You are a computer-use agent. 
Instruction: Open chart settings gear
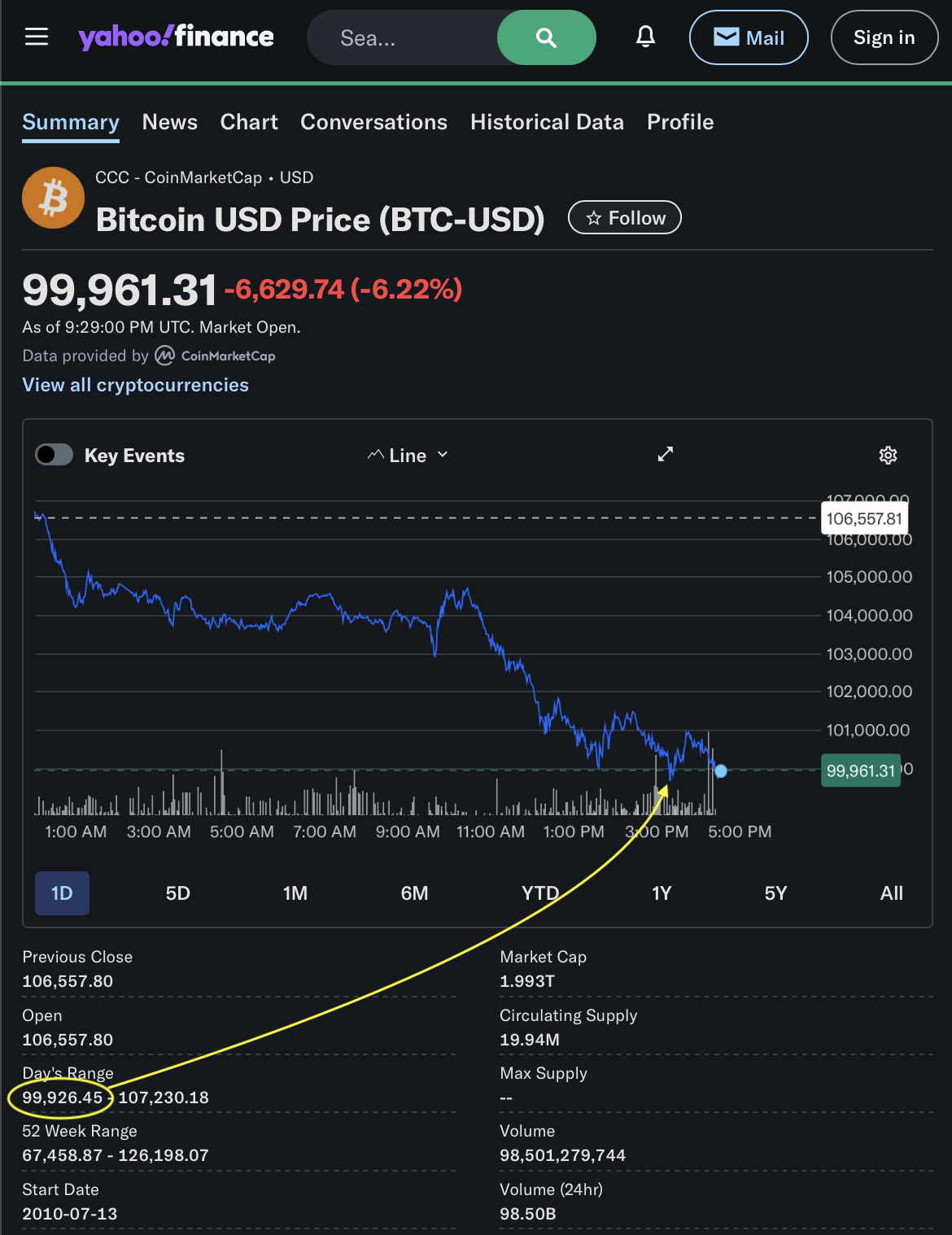click(888, 455)
